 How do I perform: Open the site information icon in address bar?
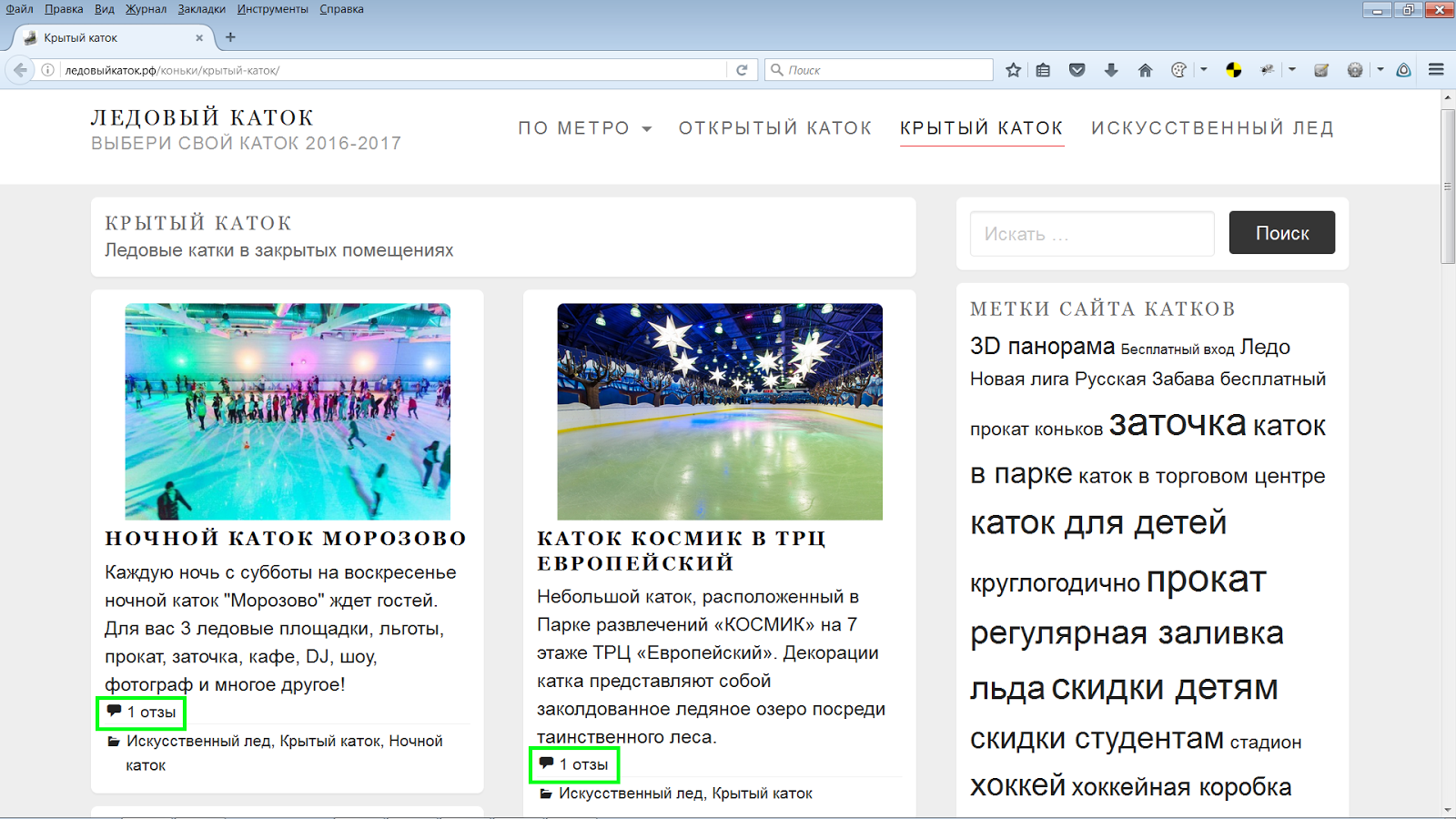coord(48,70)
